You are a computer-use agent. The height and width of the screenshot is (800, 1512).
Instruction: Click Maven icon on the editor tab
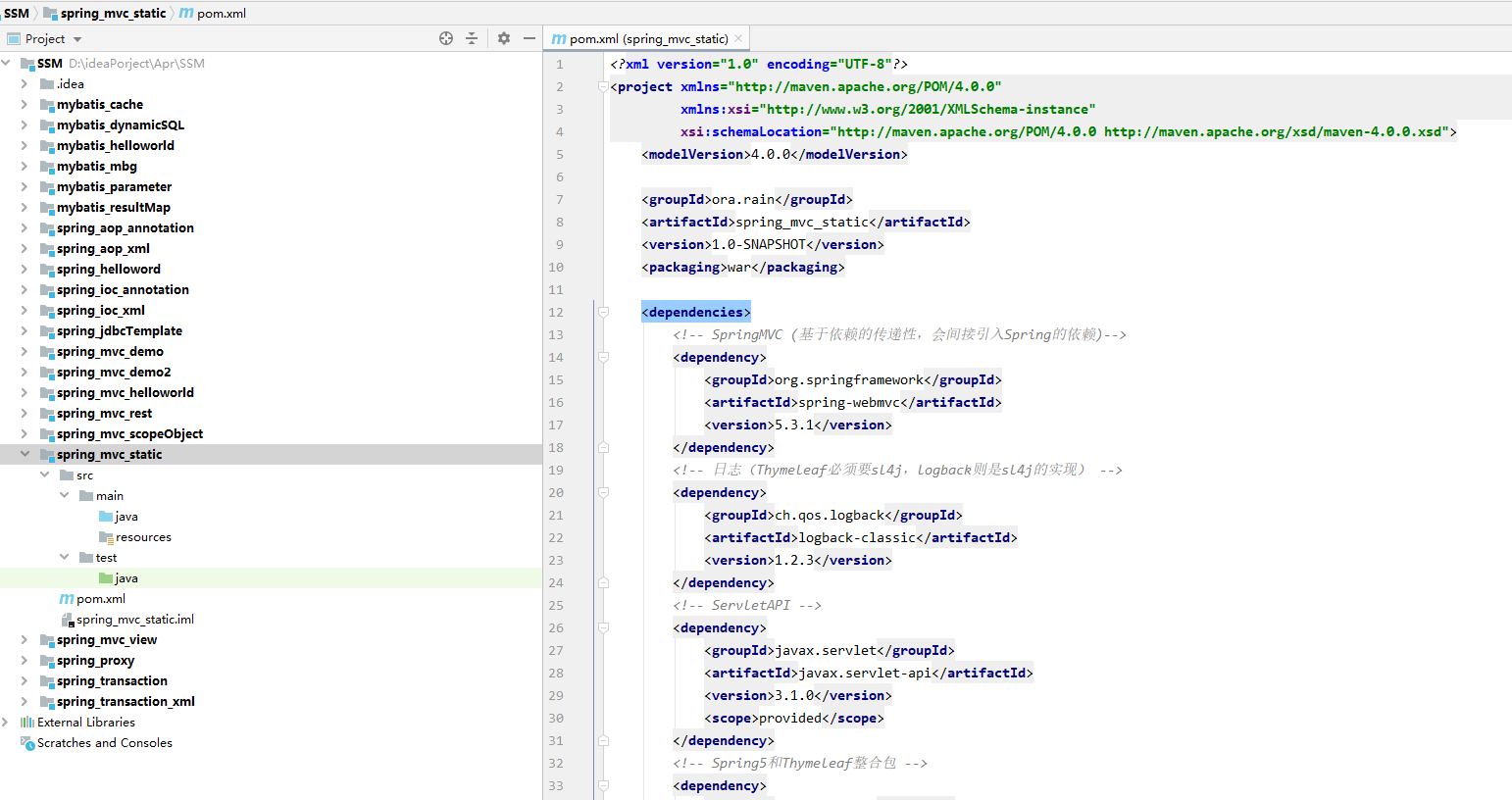click(559, 39)
